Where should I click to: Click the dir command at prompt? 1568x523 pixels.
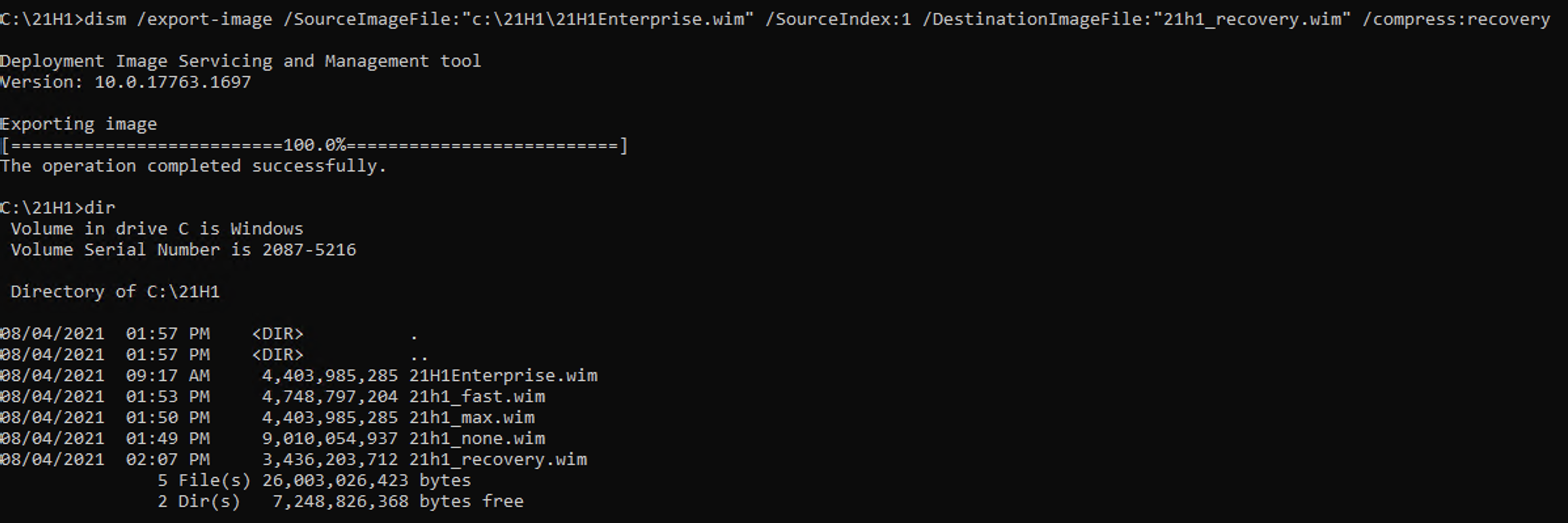coord(100,208)
